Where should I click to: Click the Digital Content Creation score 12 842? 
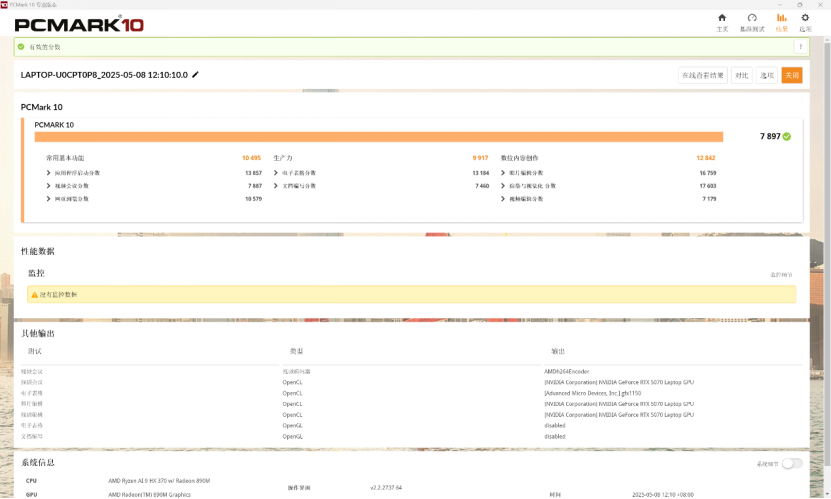706,158
